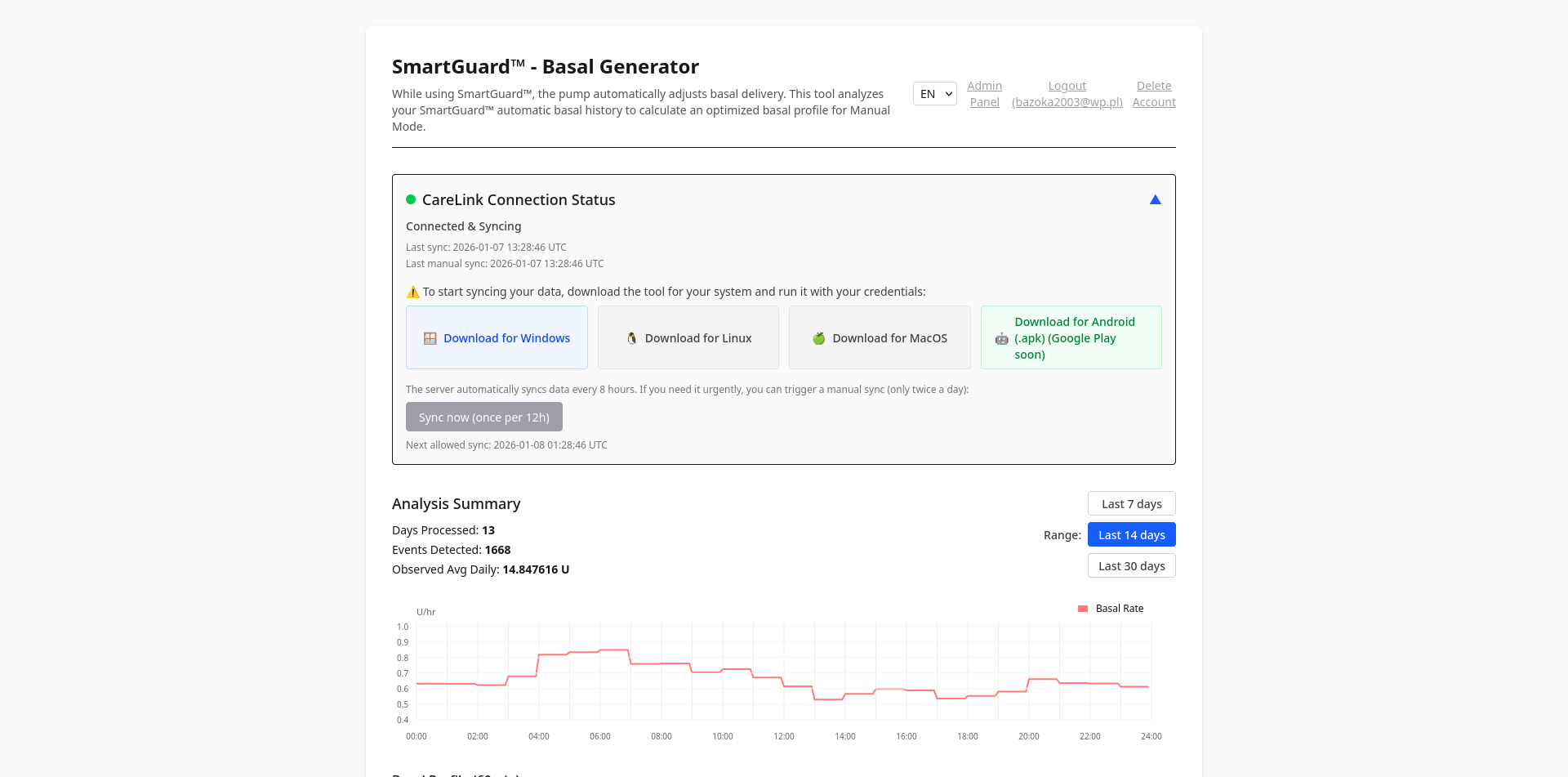Image resolution: width=1568 pixels, height=777 pixels.
Task: Click Download for Windows text
Action: [506, 338]
